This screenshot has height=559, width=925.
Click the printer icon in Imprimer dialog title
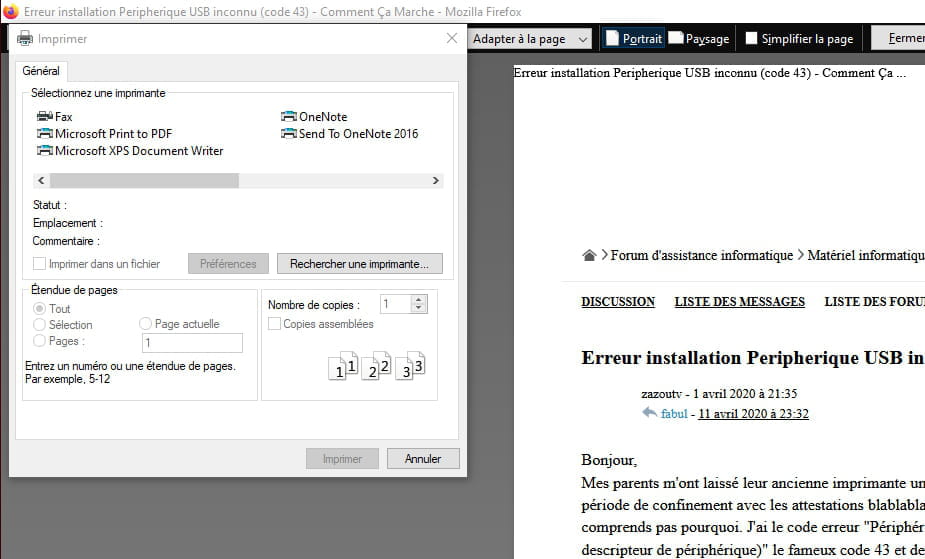[x=25, y=38]
